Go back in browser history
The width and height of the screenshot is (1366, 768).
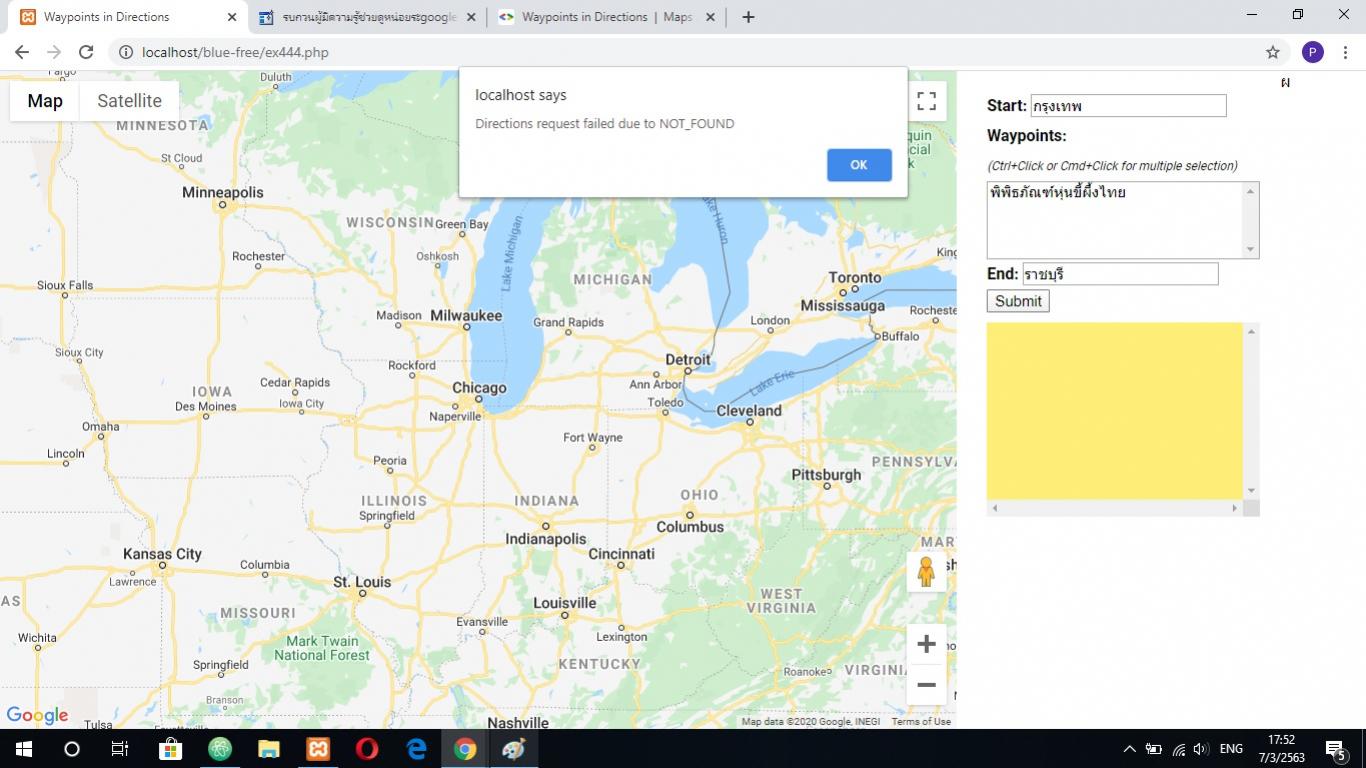22,52
